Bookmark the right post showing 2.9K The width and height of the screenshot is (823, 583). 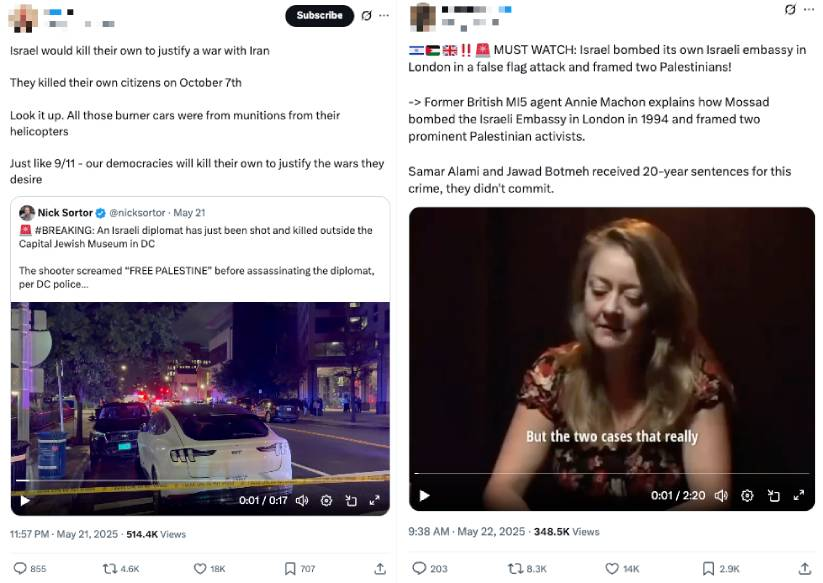click(x=721, y=568)
